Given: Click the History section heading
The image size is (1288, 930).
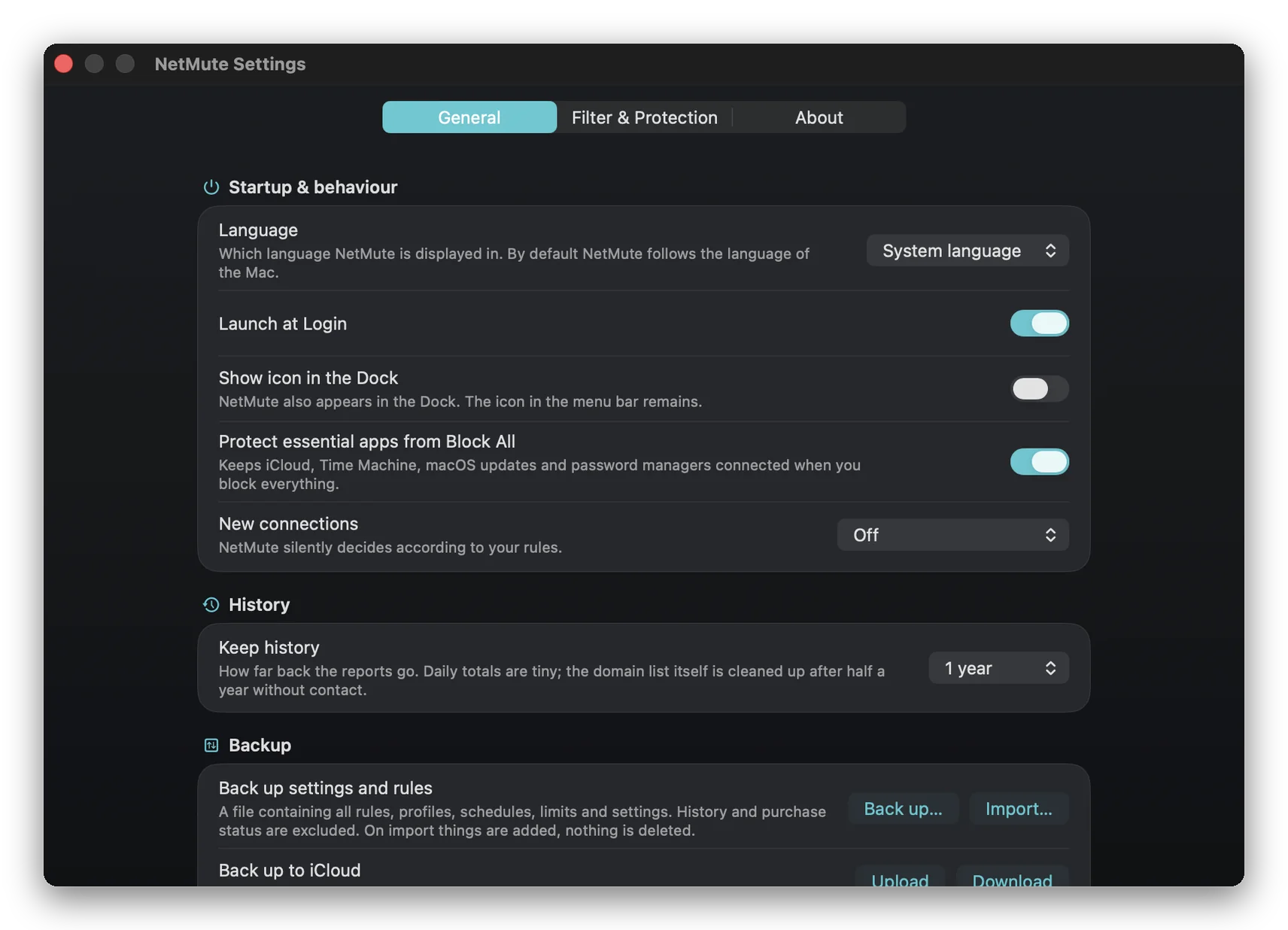Looking at the screenshot, I should click(259, 605).
